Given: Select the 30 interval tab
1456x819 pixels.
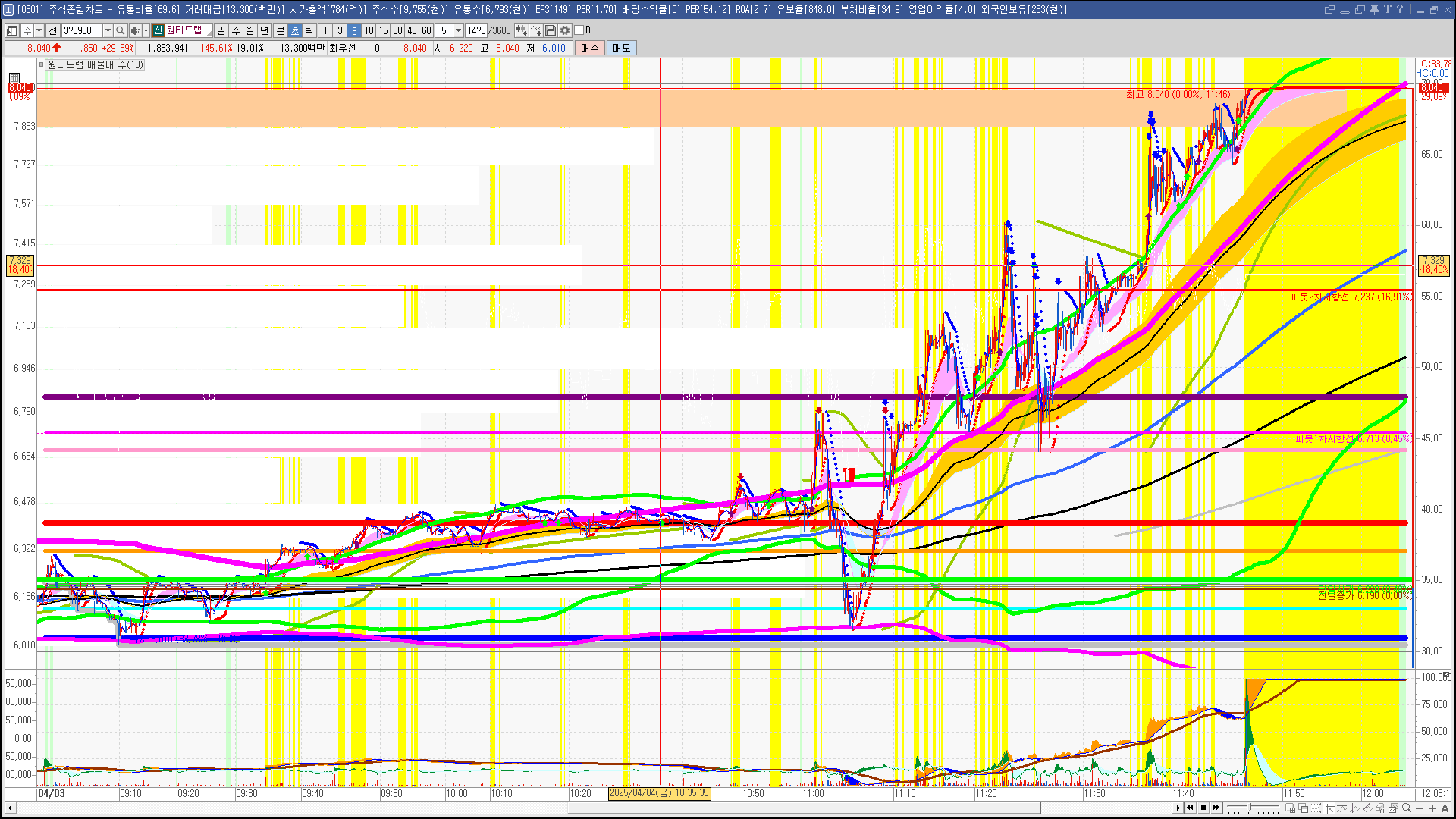Looking at the screenshot, I should 397,30.
